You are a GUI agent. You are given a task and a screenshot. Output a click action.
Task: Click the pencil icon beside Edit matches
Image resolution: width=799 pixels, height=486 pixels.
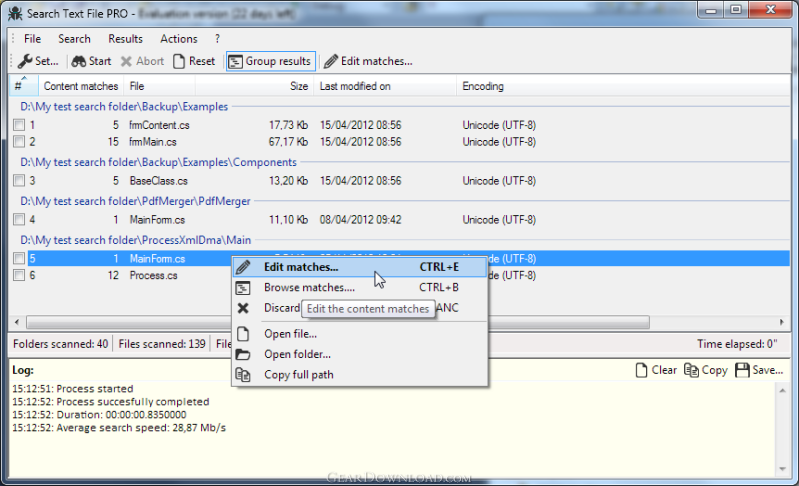coord(243,267)
